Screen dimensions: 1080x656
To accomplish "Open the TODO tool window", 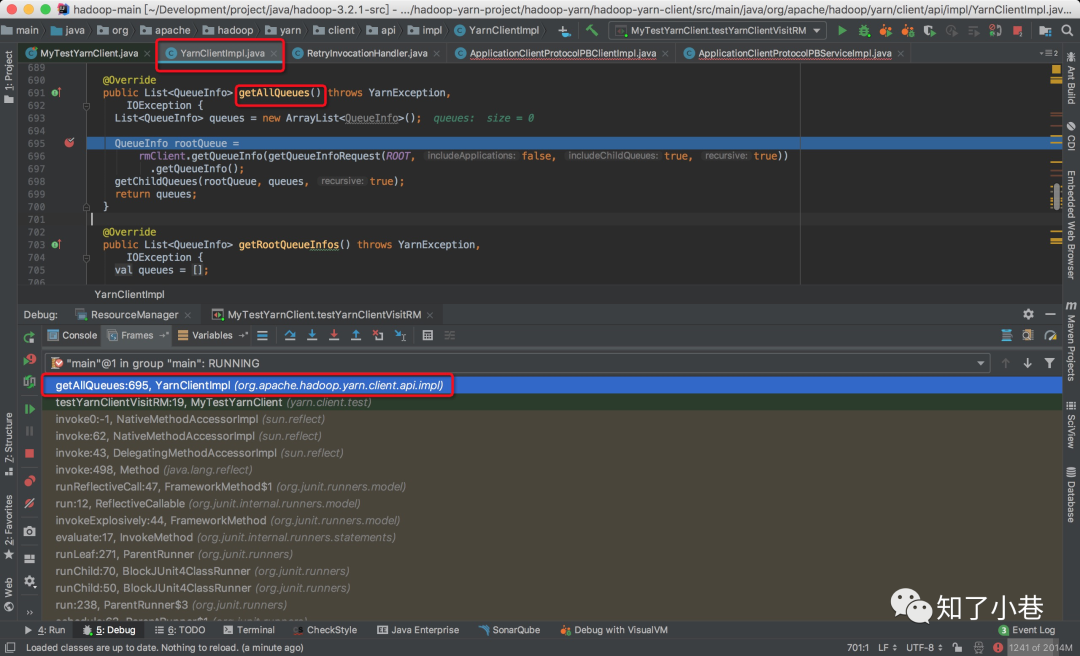I will click(180, 630).
